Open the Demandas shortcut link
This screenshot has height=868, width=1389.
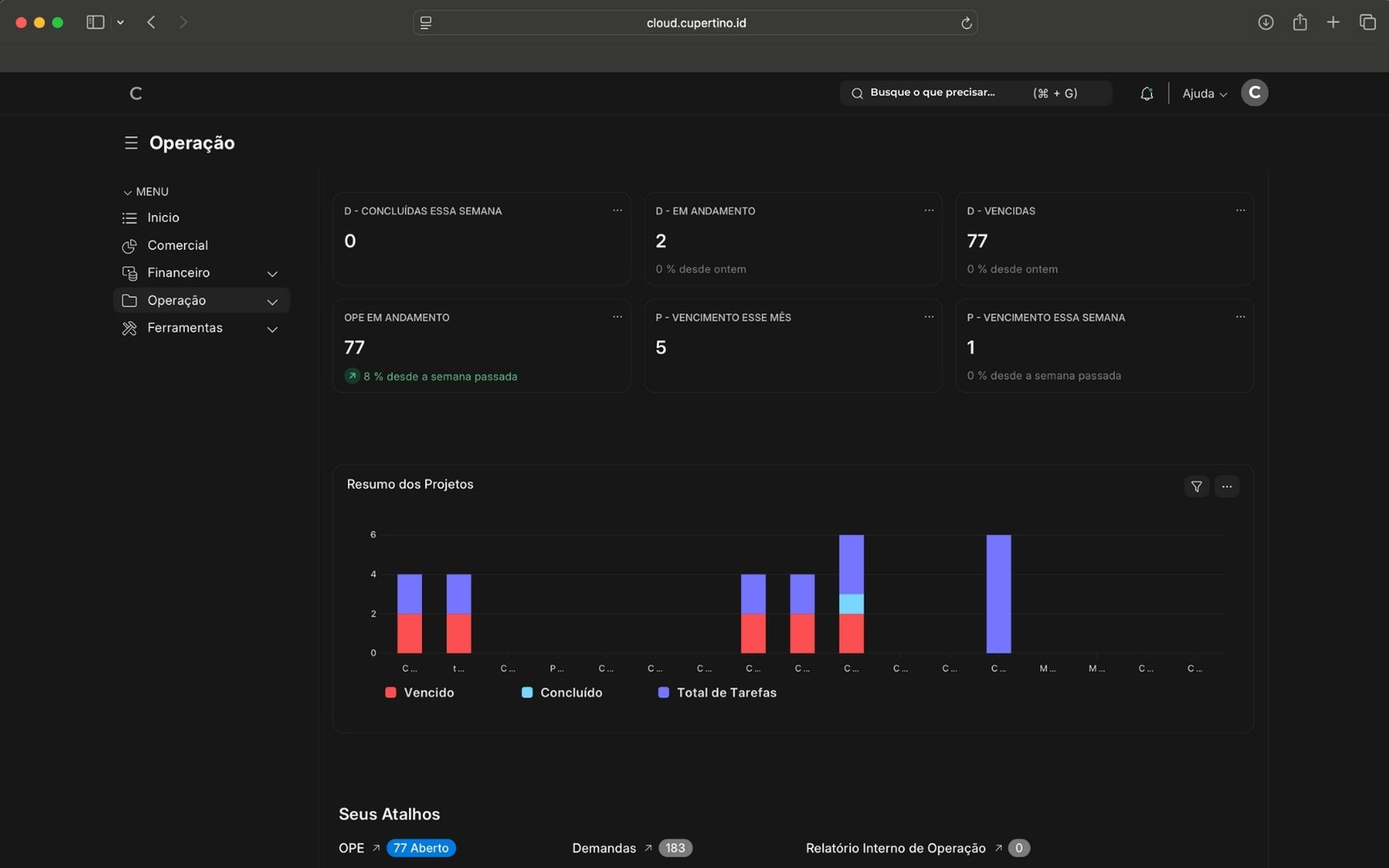[x=604, y=848]
